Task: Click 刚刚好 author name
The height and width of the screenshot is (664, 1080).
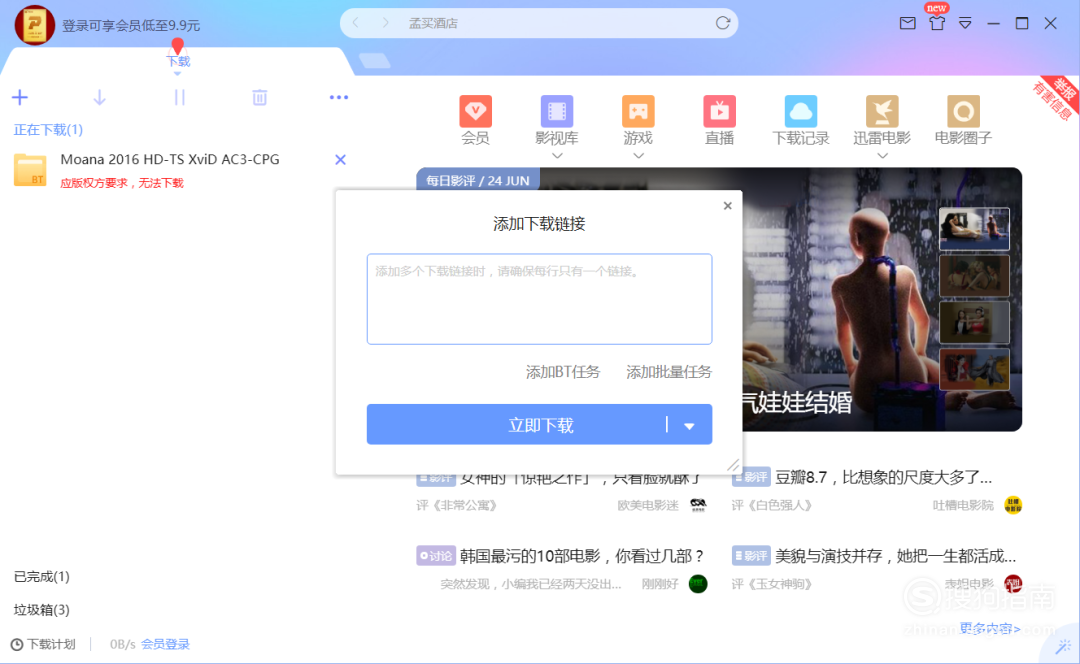Action: (660, 584)
